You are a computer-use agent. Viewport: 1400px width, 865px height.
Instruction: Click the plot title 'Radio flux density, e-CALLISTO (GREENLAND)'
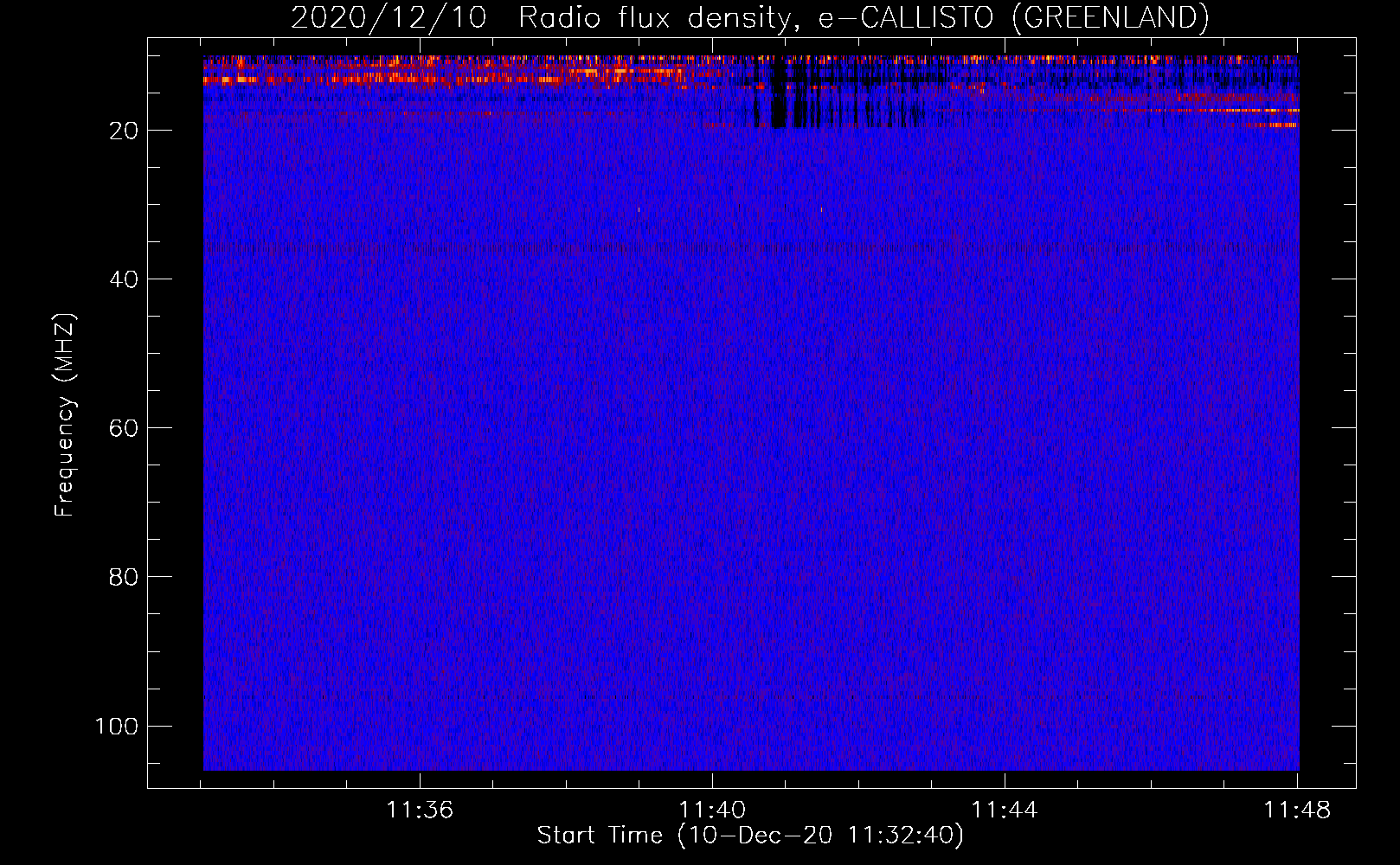(864, 17)
